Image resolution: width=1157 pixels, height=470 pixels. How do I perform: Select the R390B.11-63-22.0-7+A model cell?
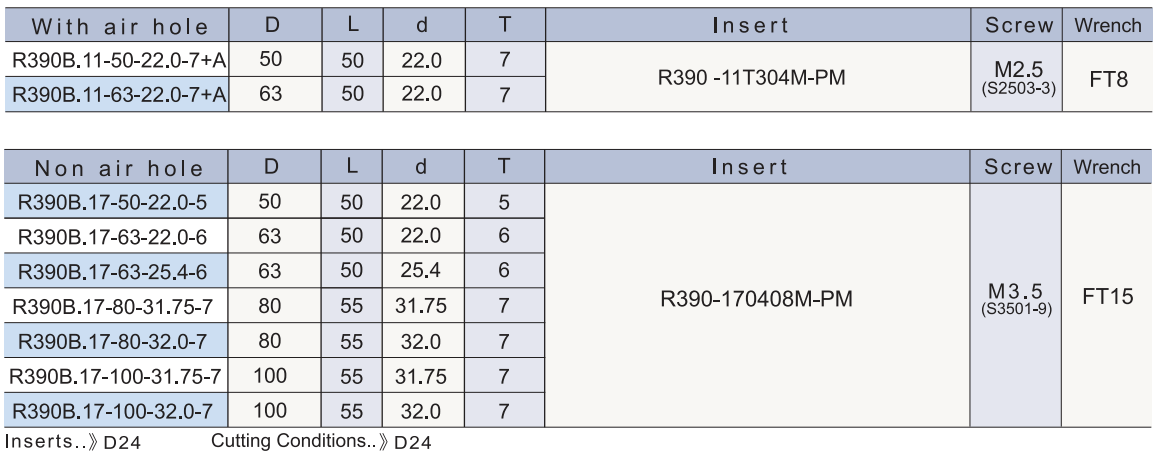coord(115,96)
